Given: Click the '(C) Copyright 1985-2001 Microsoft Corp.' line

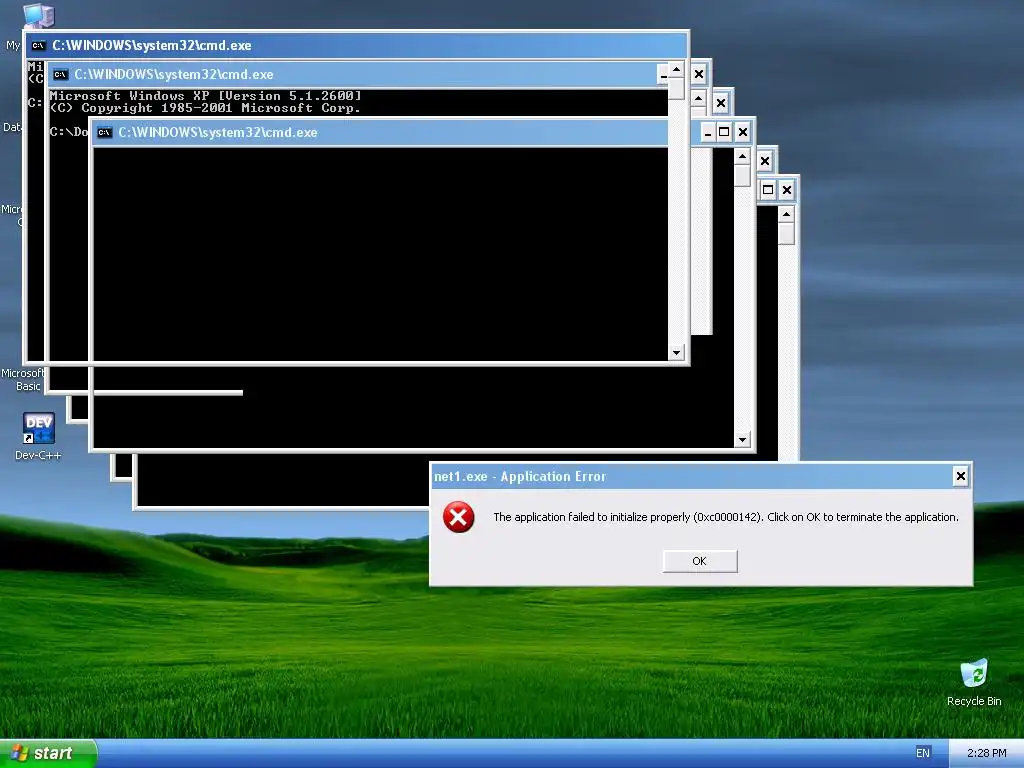Looking at the screenshot, I should click(205, 108).
